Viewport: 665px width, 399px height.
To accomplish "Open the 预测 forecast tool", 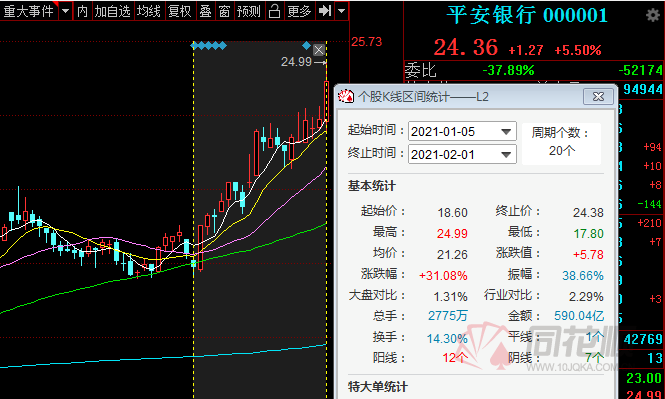I will point(249,11).
